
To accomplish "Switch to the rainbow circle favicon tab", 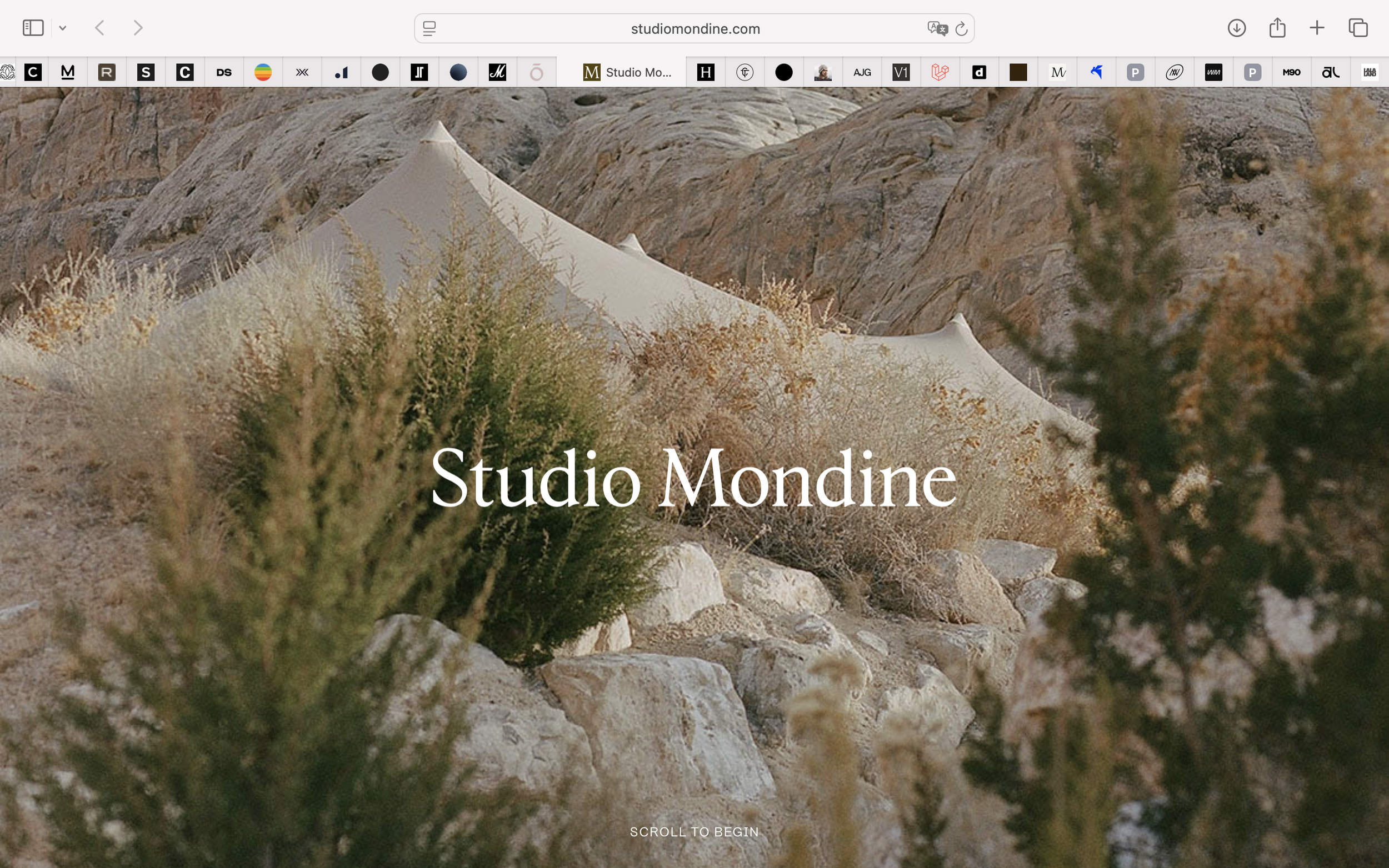I will tap(263, 72).
